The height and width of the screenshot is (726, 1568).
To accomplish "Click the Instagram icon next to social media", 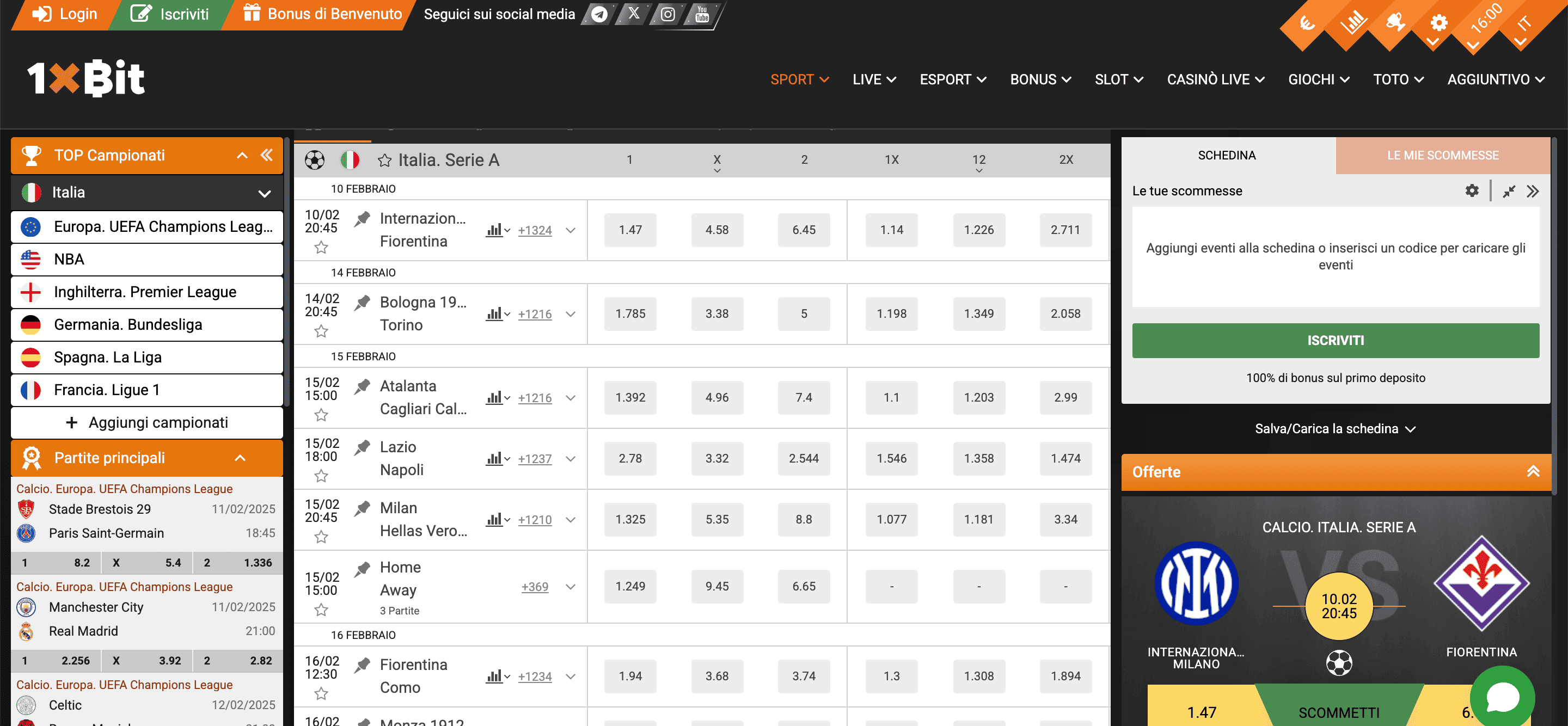I will pos(667,14).
